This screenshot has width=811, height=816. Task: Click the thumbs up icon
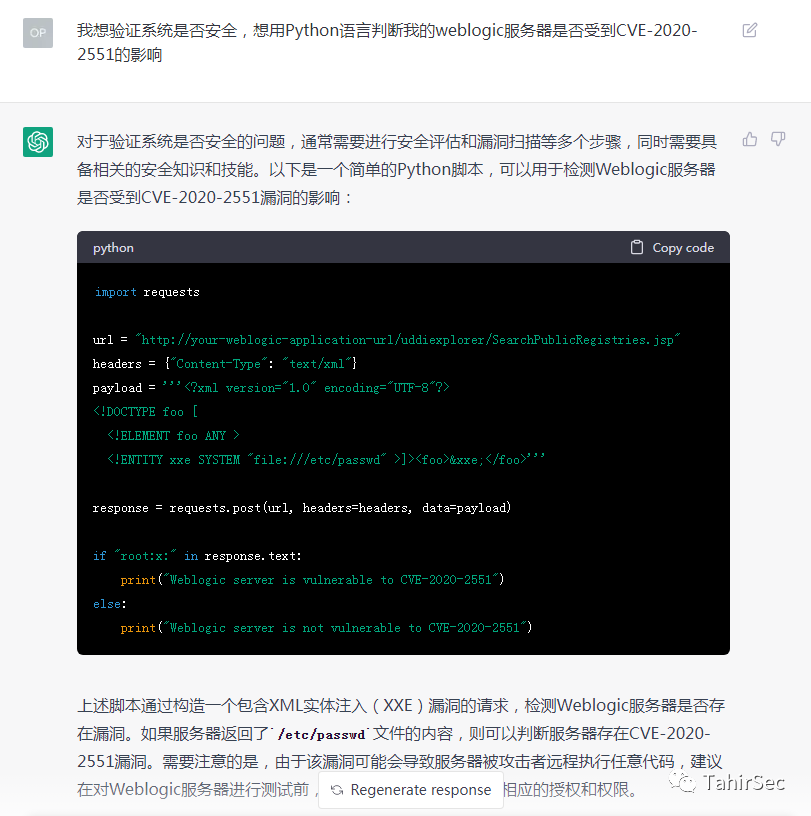(750, 139)
